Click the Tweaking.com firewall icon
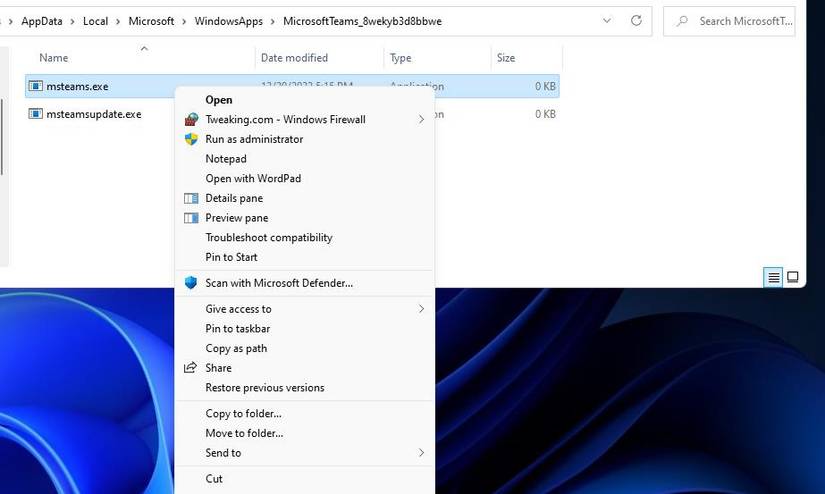825x494 pixels. (191, 119)
